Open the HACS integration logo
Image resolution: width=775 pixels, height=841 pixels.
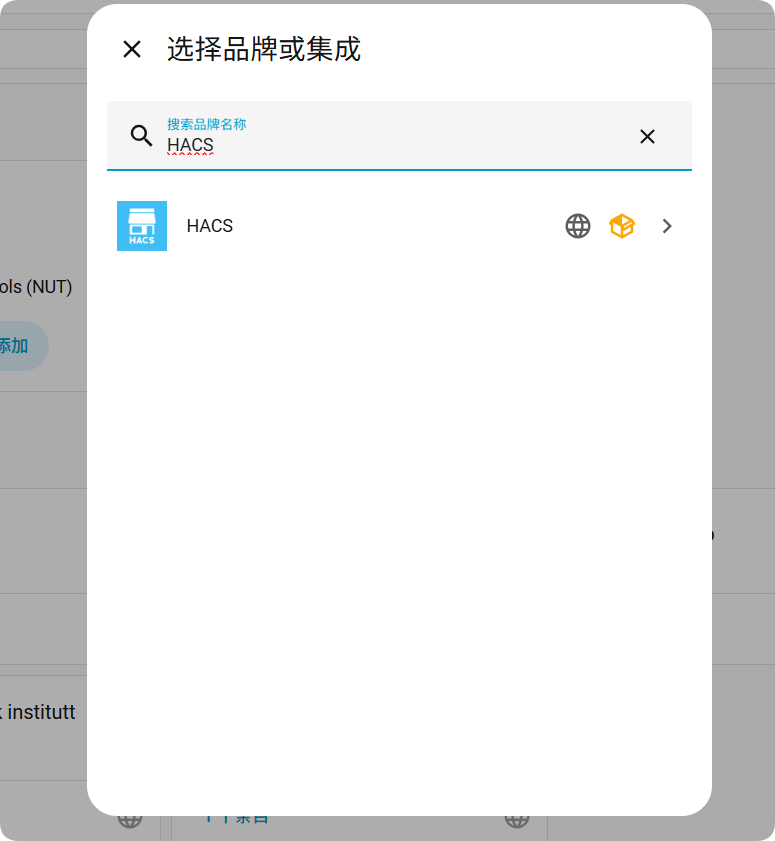coord(142,226)
